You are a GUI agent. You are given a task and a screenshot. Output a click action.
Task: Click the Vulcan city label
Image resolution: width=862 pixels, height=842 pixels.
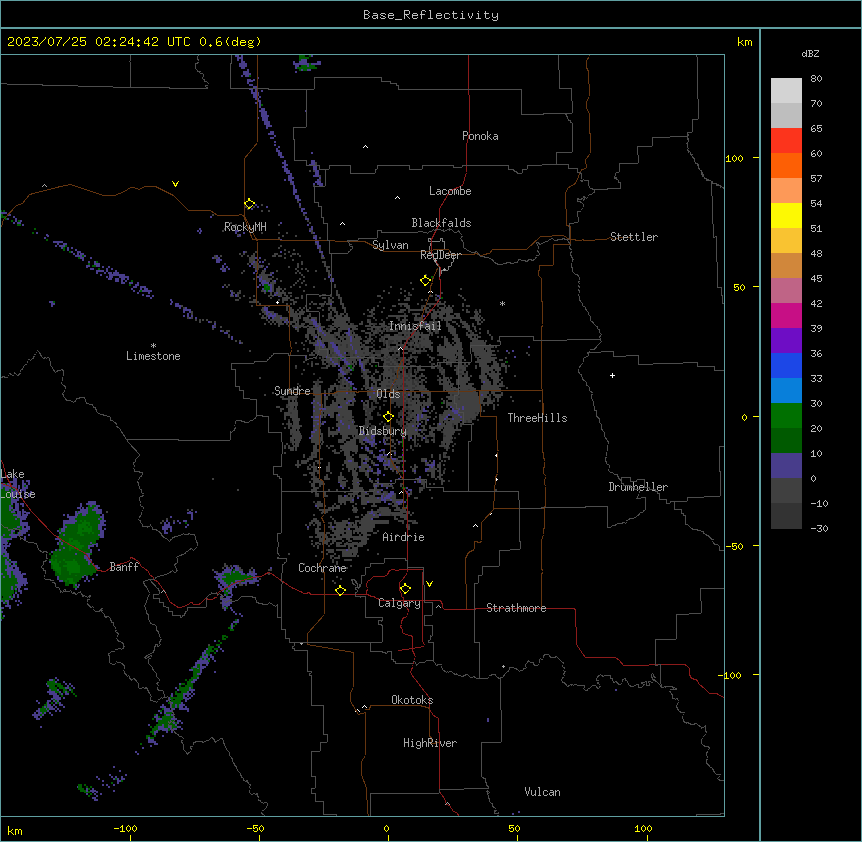click(x=542, y=792)
